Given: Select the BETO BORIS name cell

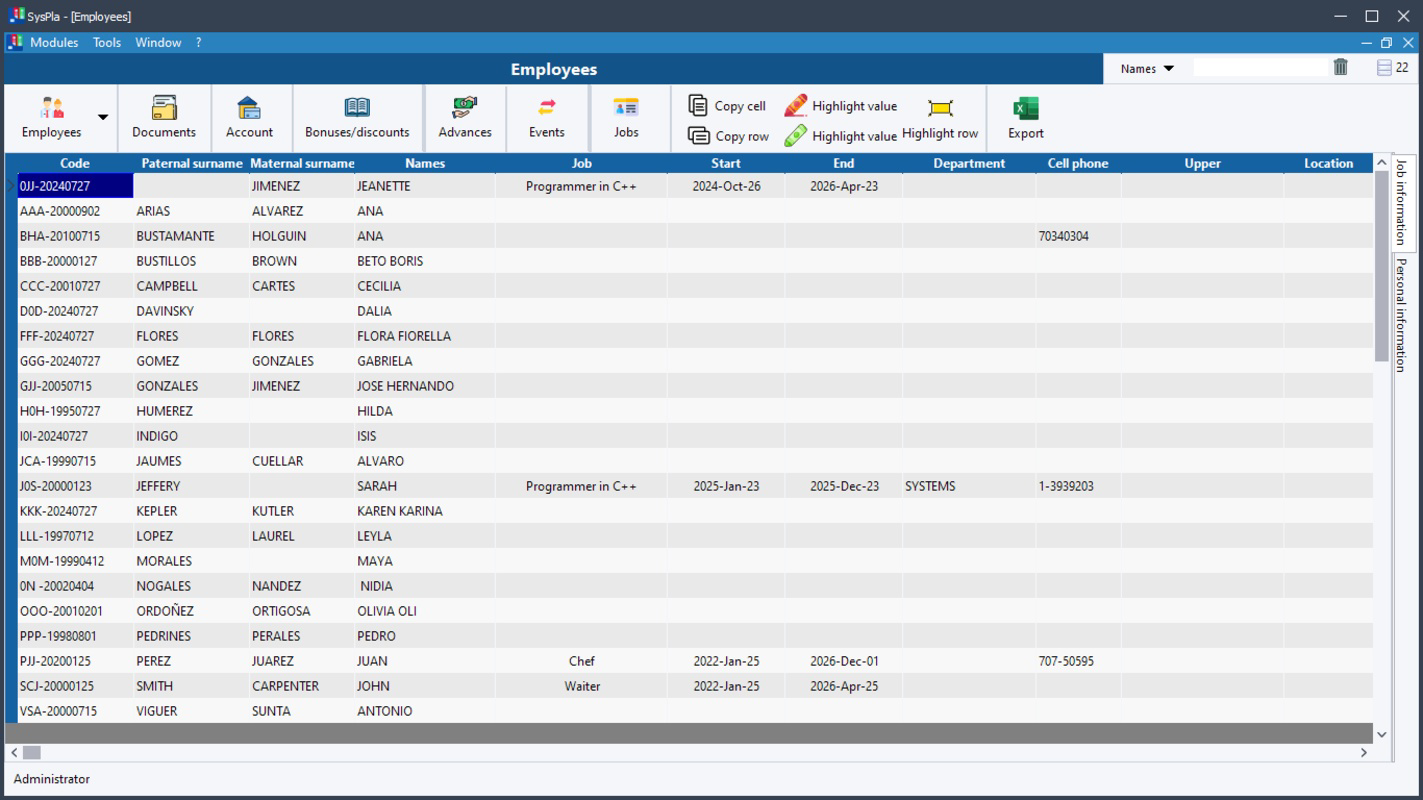Looking at the screenshot, I should (x=425, y=261).
